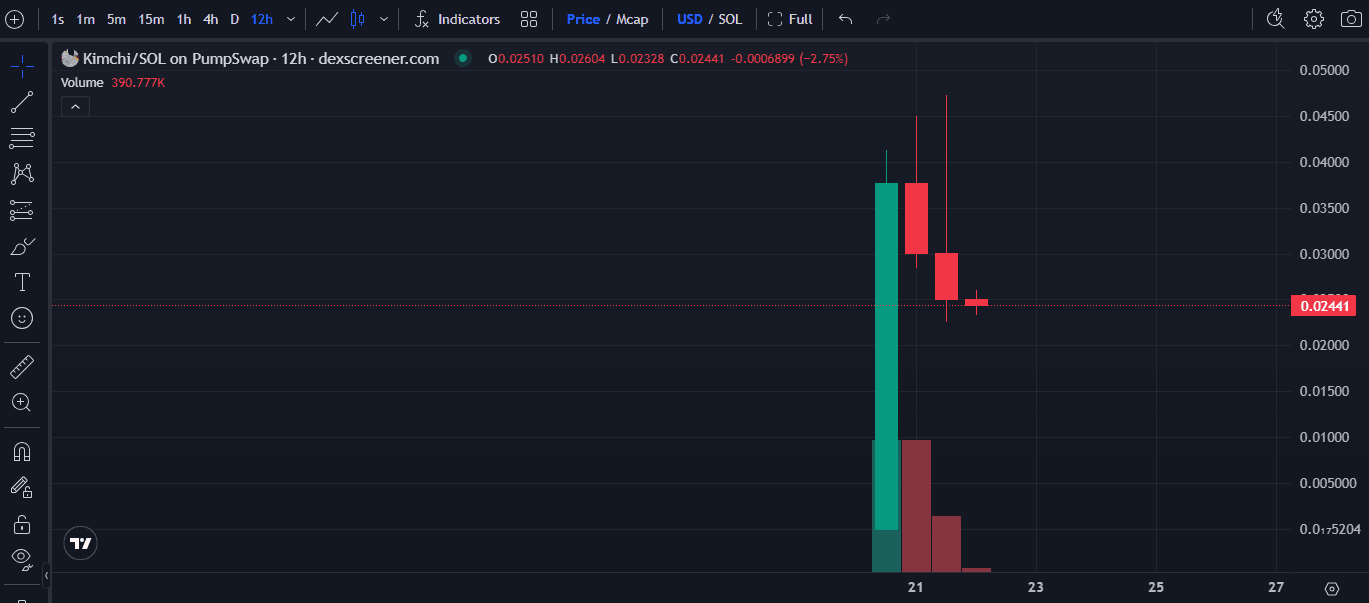Switch to the line chart style

tap(326, 19)
